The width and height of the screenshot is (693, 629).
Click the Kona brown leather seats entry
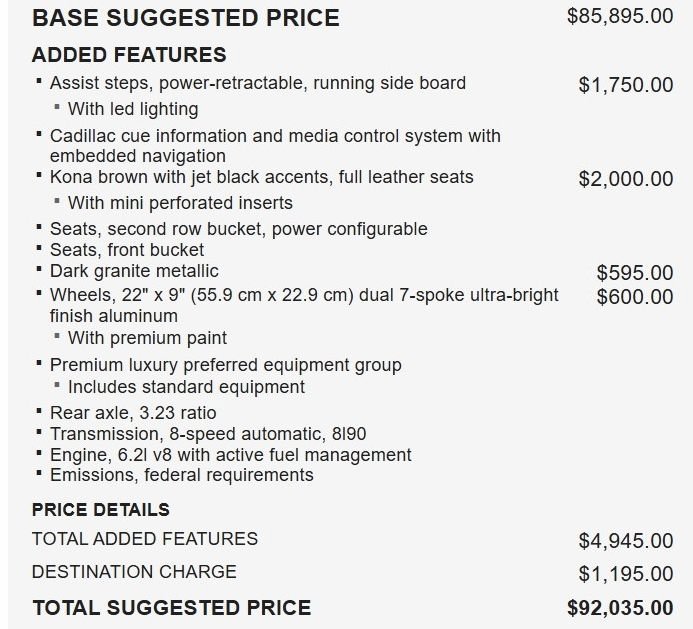[261, 177]
